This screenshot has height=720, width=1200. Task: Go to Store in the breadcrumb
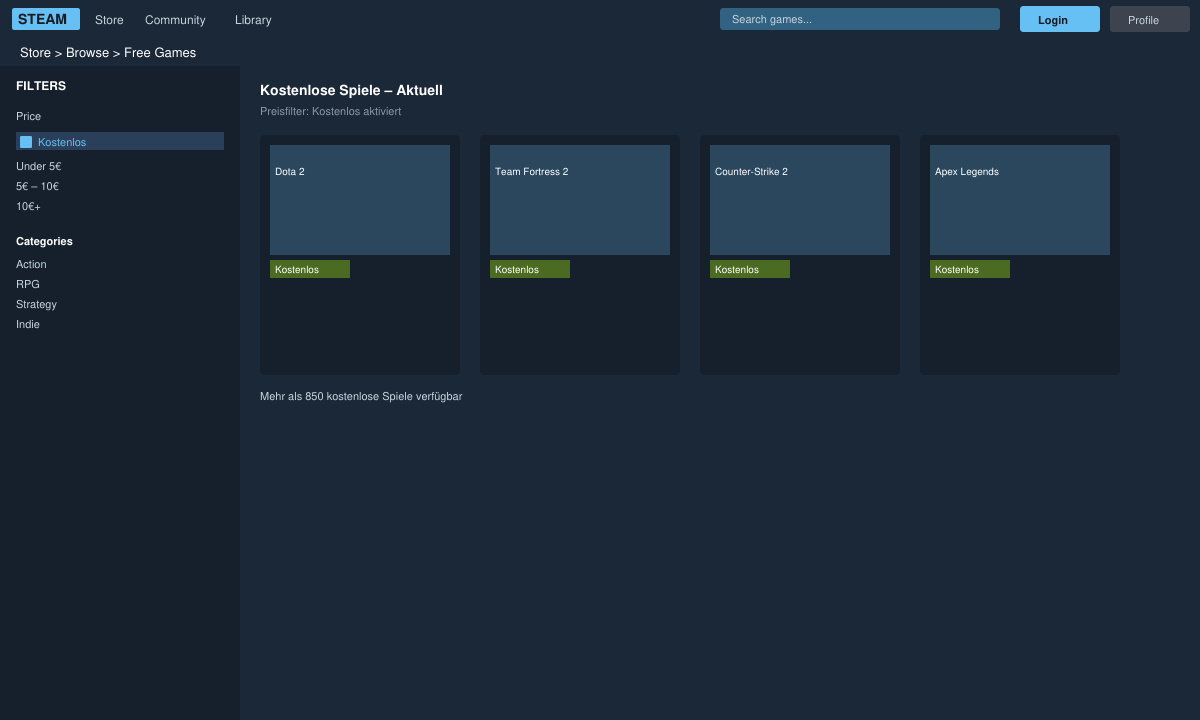pyautogui.click(x=35, y=53)
